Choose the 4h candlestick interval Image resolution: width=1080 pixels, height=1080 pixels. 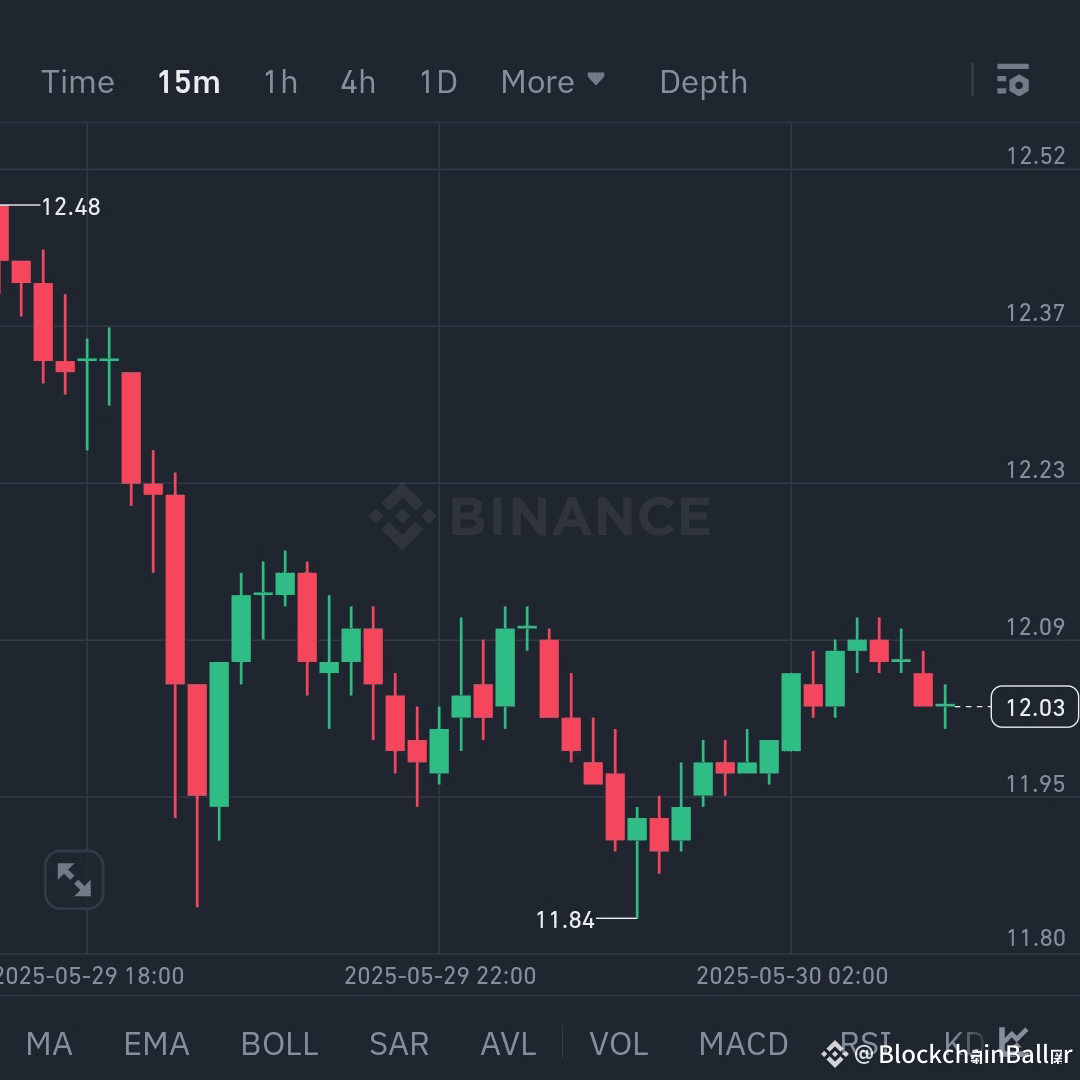click(358, 82)
